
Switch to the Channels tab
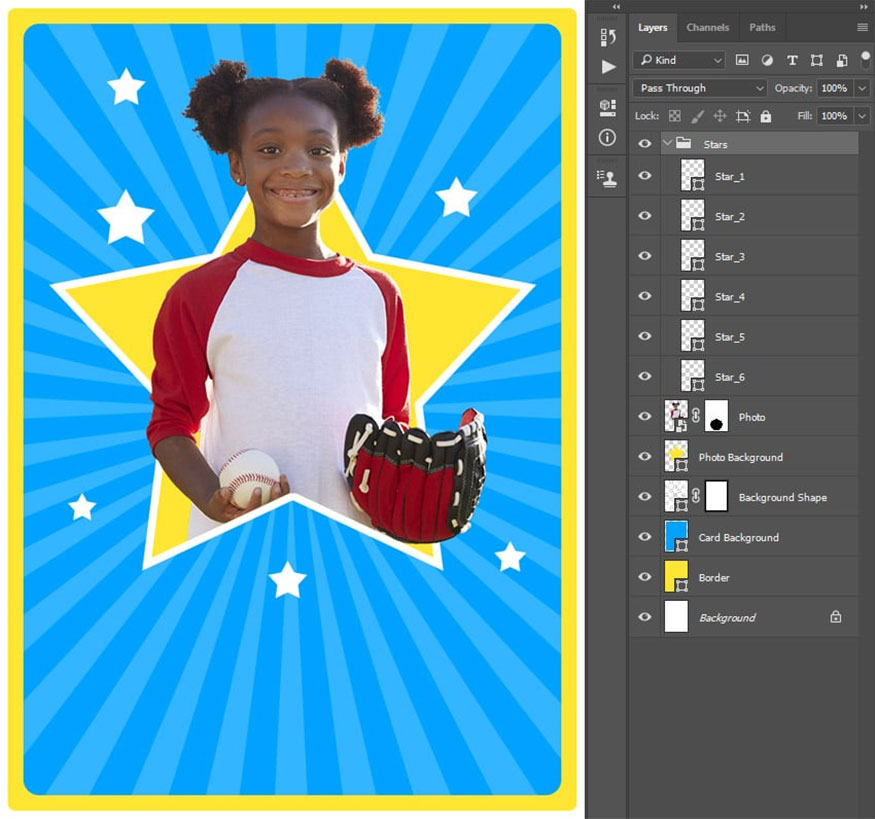pos(707,27)
